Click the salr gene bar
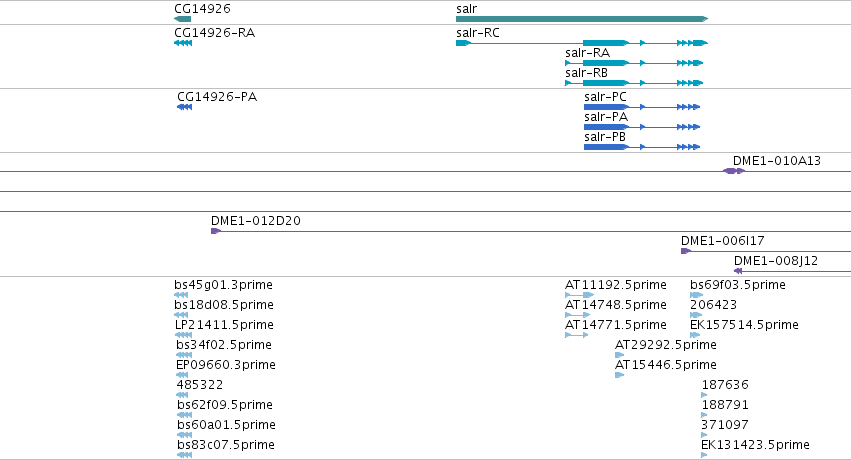Viewport: 851px width, 460px height. [x=582, y=19]
